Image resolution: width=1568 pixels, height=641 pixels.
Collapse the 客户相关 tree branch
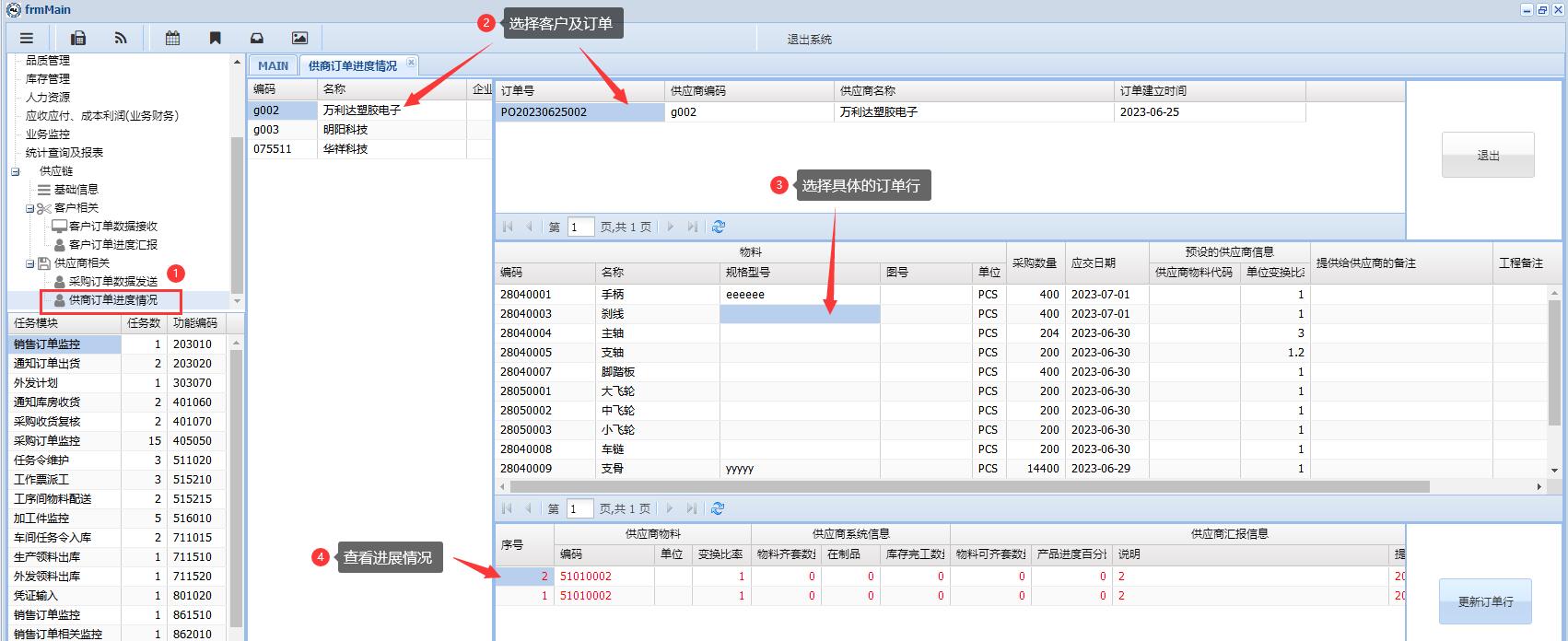click(x=30, y=208)
